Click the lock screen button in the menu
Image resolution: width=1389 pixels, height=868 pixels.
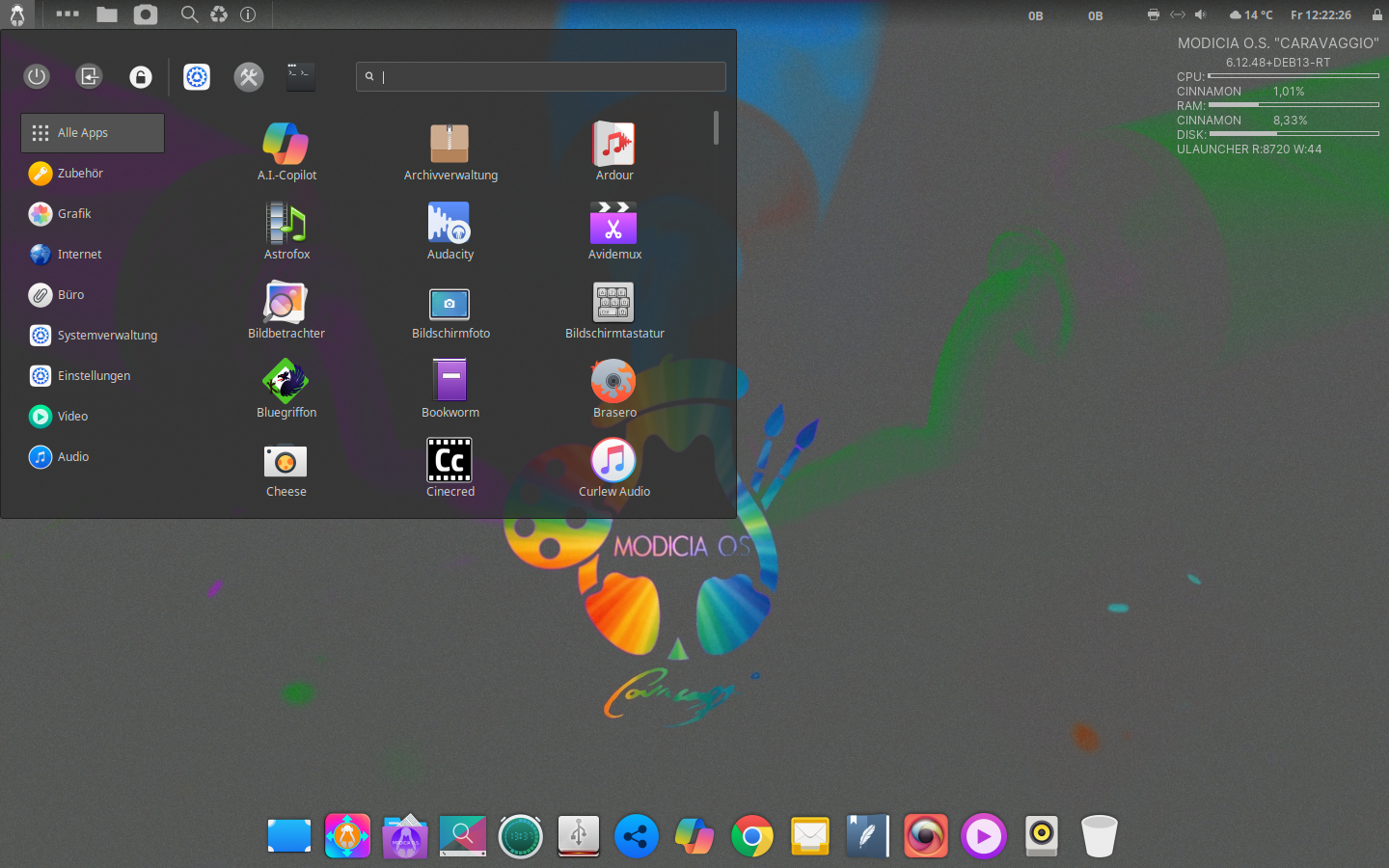[141, 77]
